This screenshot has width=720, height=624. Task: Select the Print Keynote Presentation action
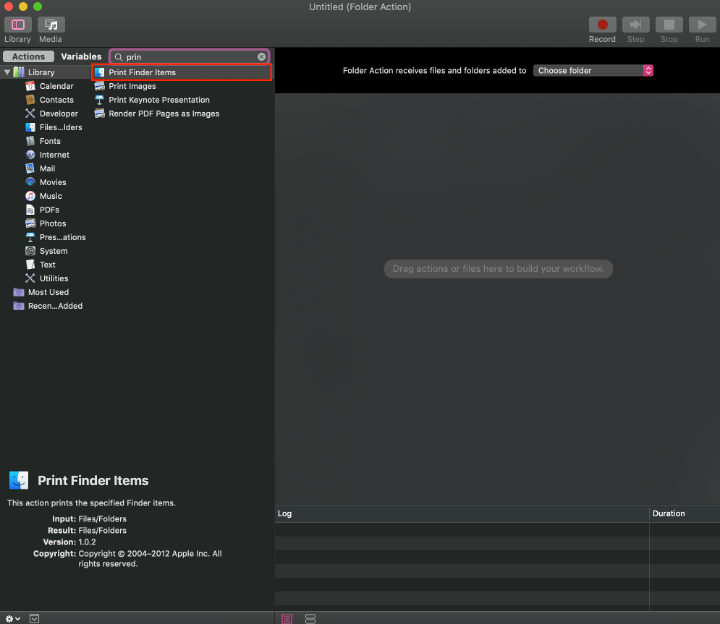(x=182, y=100)
